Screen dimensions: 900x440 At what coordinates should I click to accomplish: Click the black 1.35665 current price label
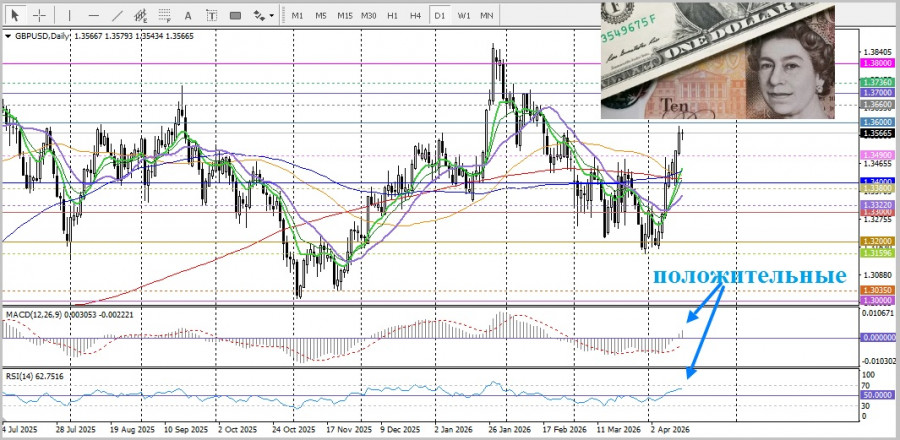point(876,132)
